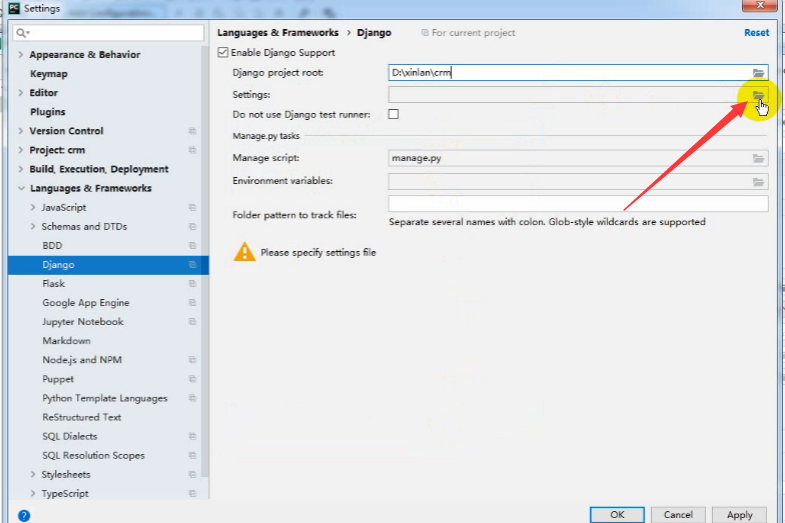Click OK to confirm settings
Image resolution: width=785 pixels, height=523 pixels.
pos(617,515)
